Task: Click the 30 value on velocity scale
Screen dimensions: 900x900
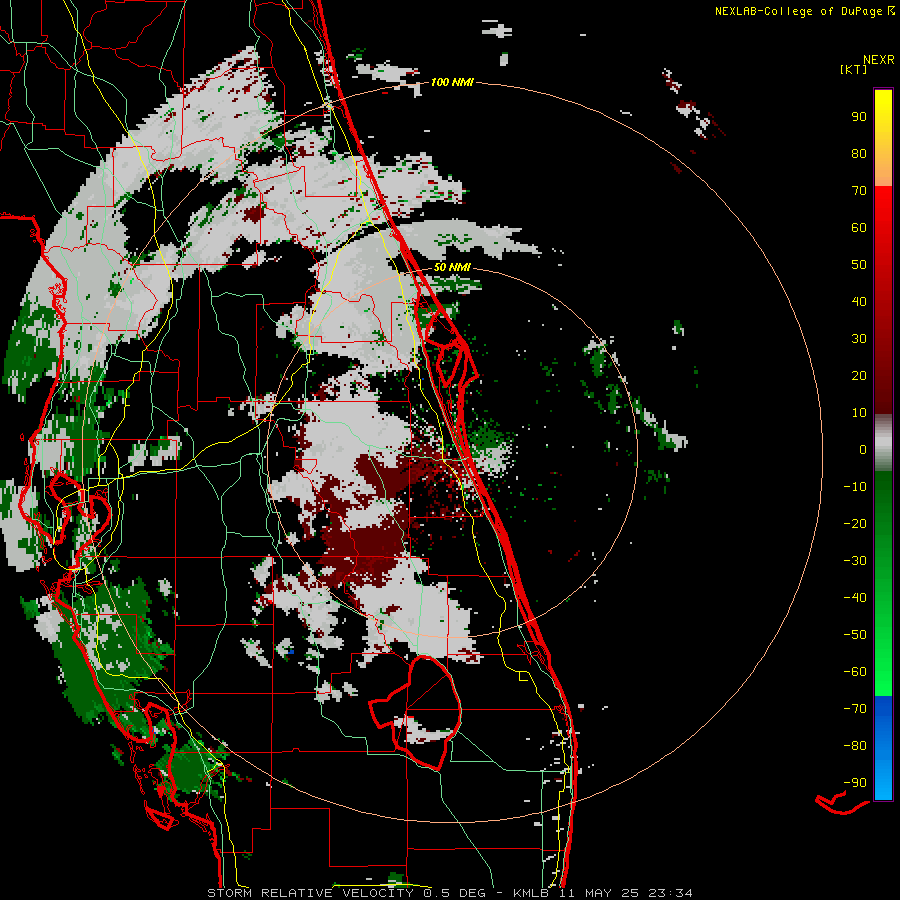Action: click(x=859, y=339)
